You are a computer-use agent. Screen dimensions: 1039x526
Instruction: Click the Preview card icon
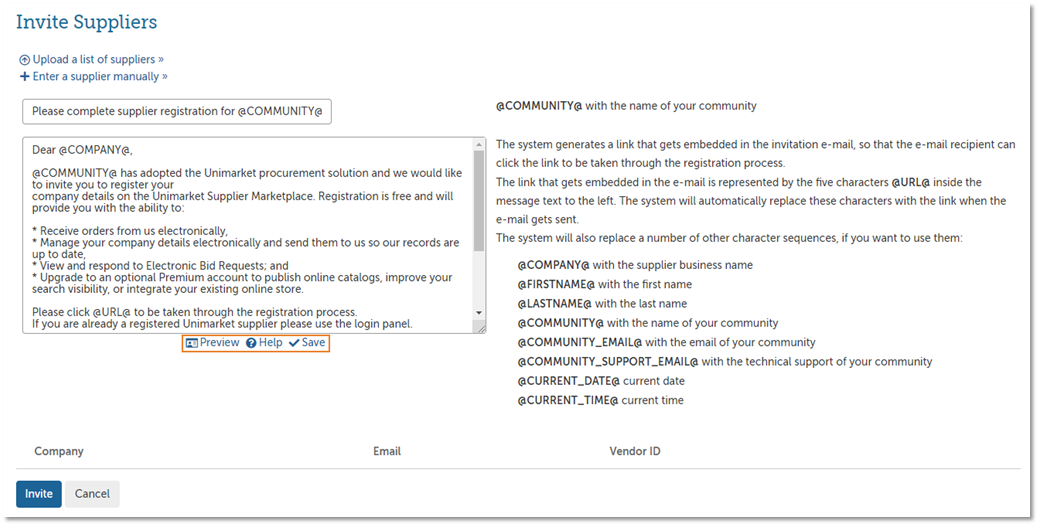pyautogui.click(x=192, y=343)
